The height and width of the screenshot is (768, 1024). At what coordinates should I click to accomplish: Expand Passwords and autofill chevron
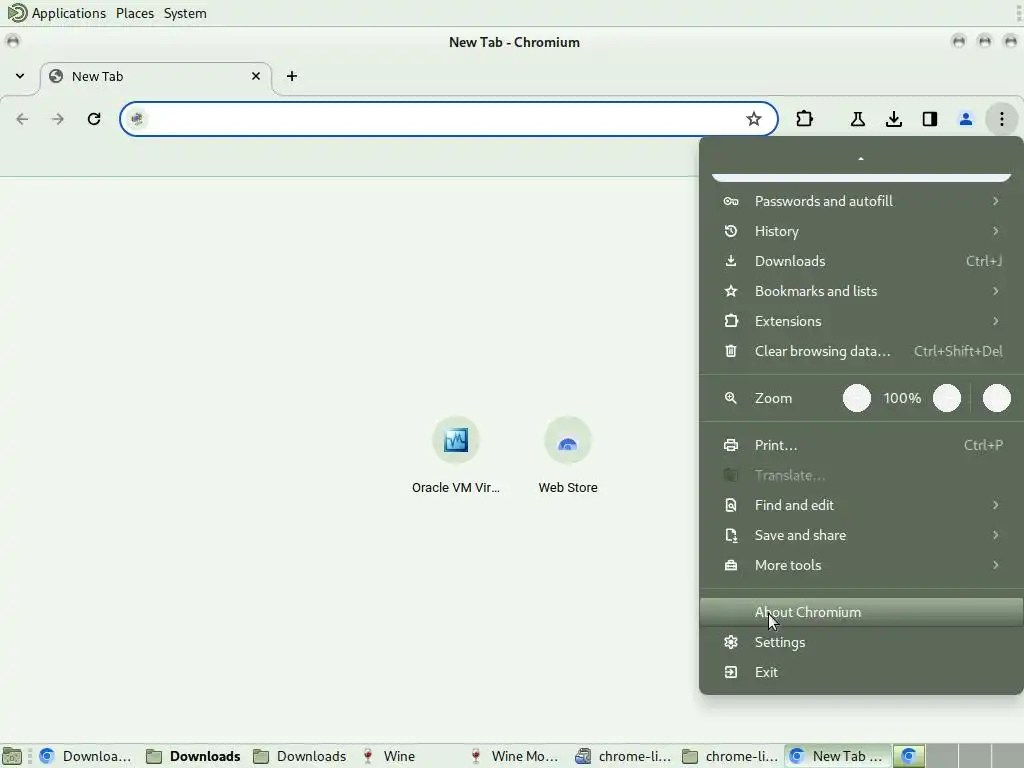click(x=995, y=201)
